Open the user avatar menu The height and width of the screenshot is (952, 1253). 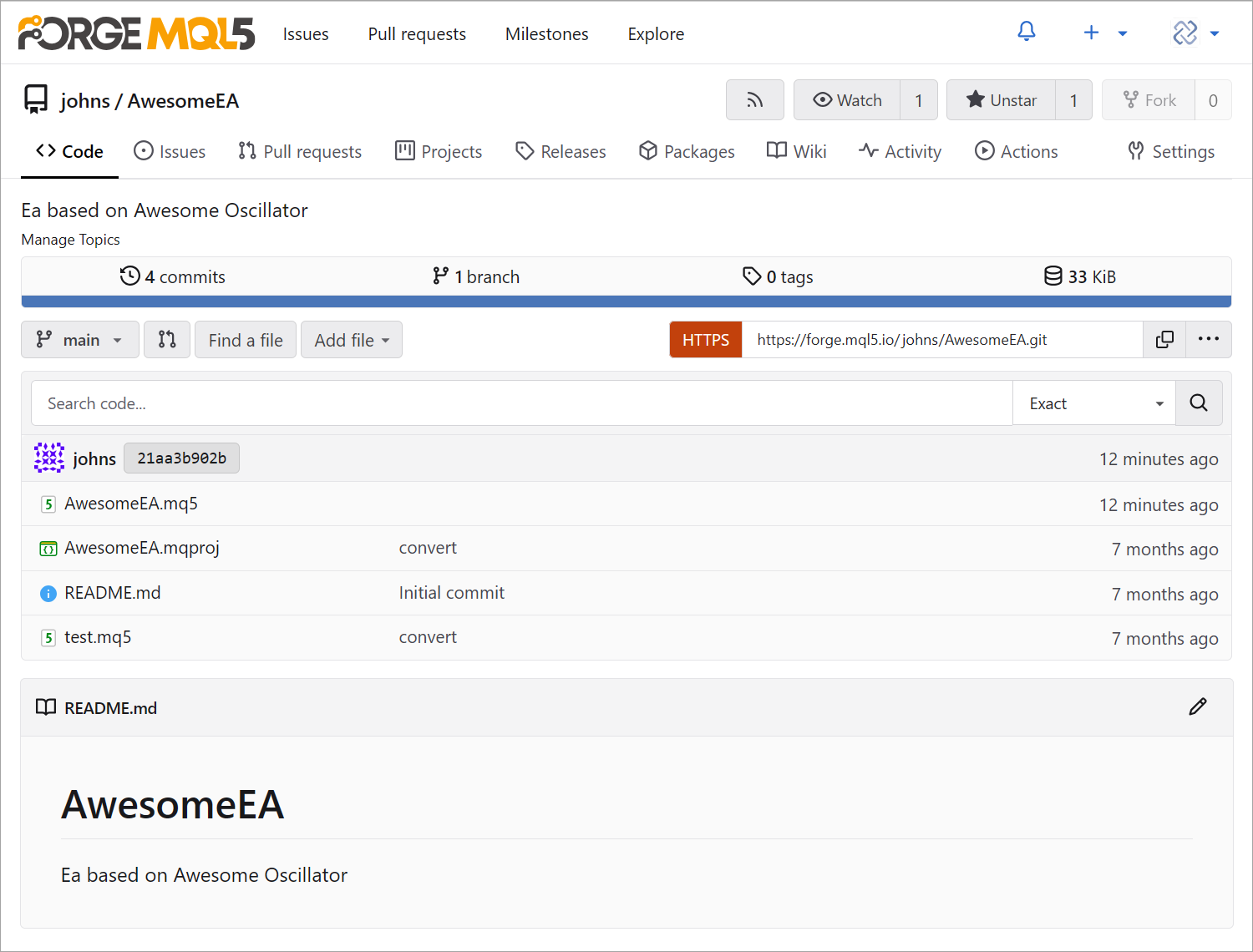click(x=1195, y=33)
